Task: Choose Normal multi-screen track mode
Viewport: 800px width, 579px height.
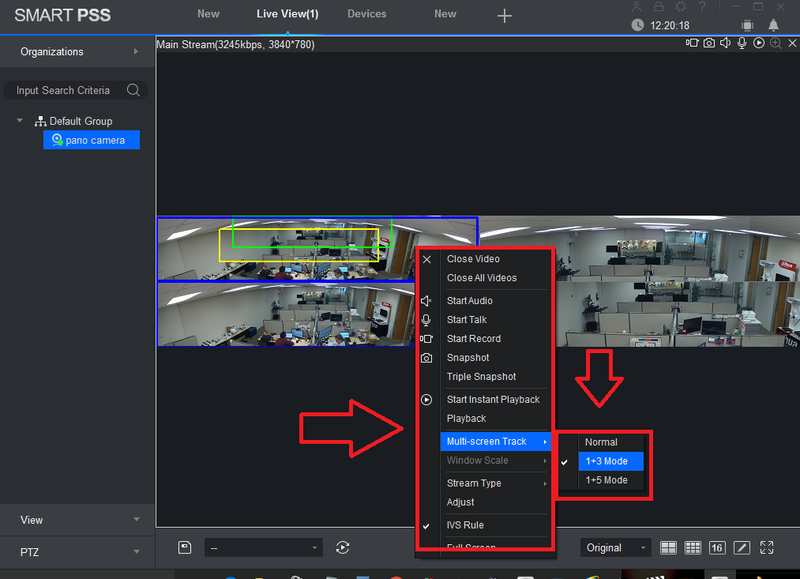Action: [601, 442]
